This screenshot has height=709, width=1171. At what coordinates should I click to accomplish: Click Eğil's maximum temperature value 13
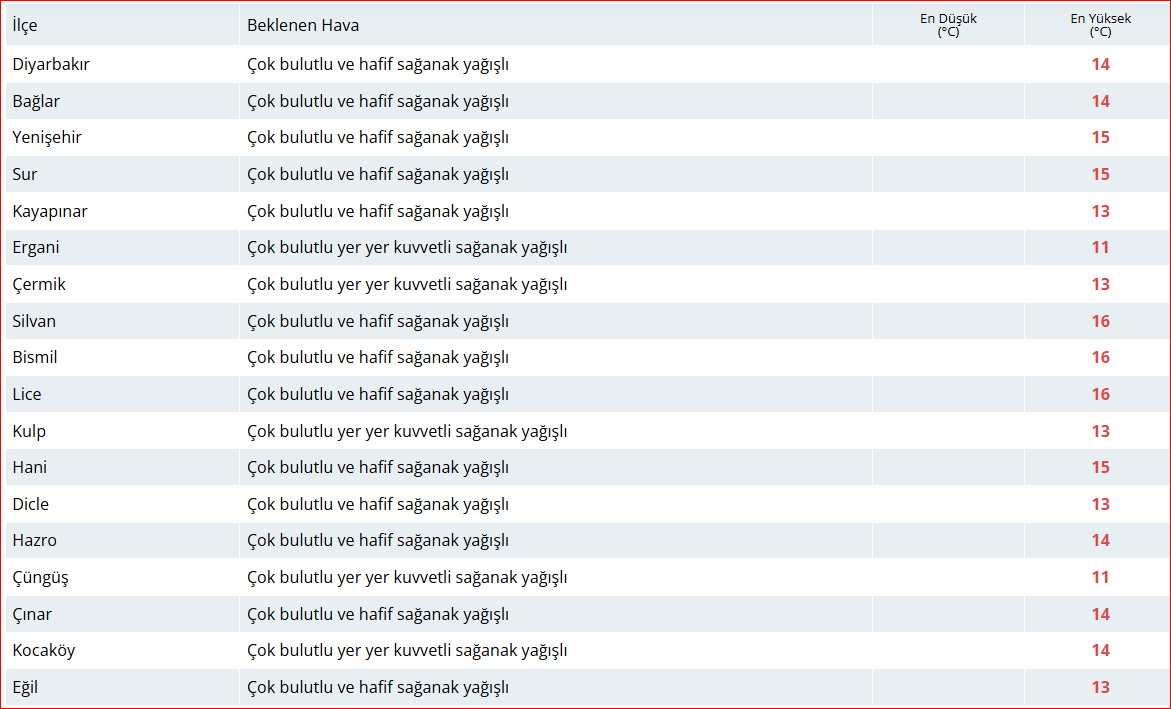(x=1100, y=687)
